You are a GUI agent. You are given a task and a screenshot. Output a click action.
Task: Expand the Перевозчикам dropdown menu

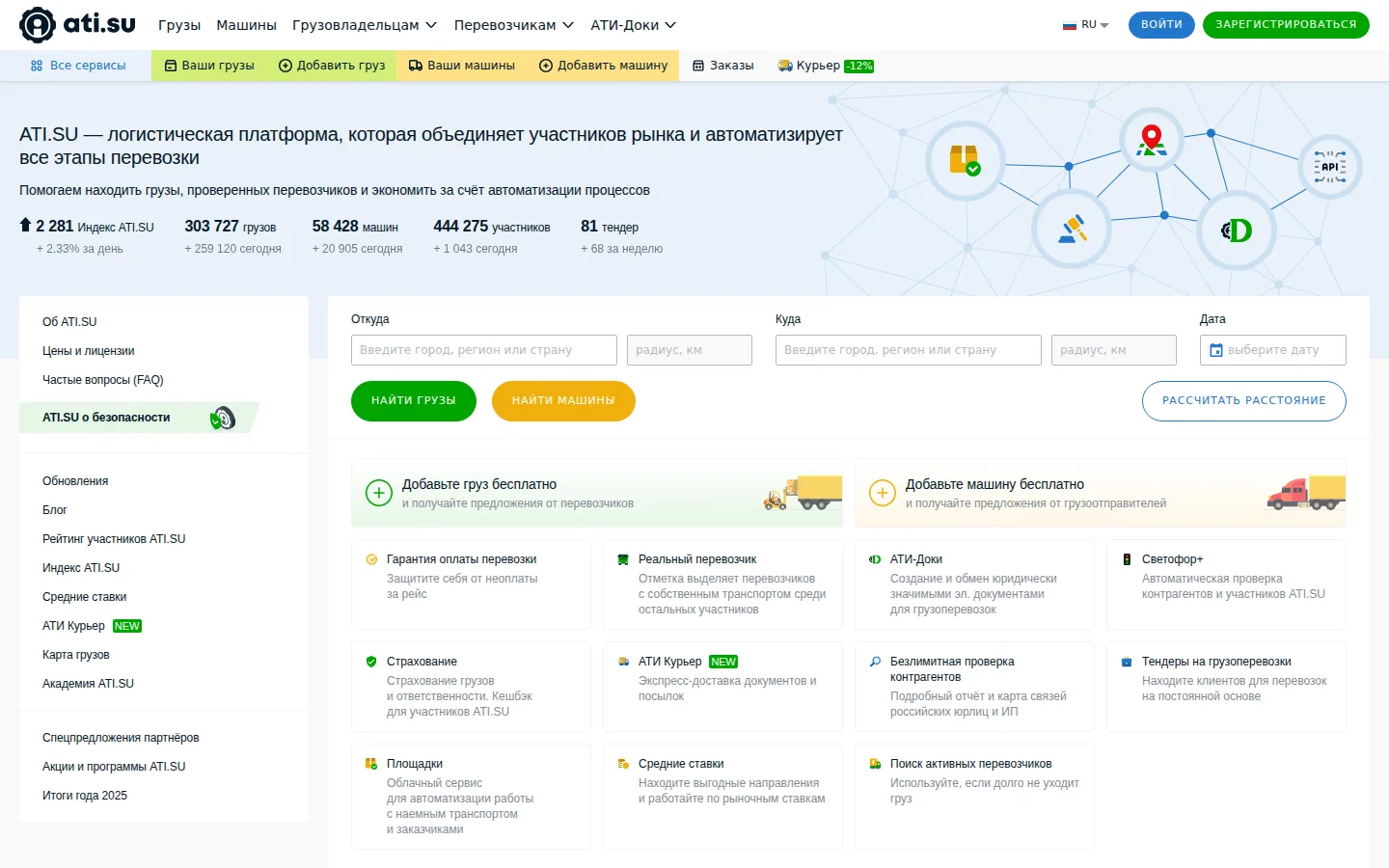coord(514,25)
